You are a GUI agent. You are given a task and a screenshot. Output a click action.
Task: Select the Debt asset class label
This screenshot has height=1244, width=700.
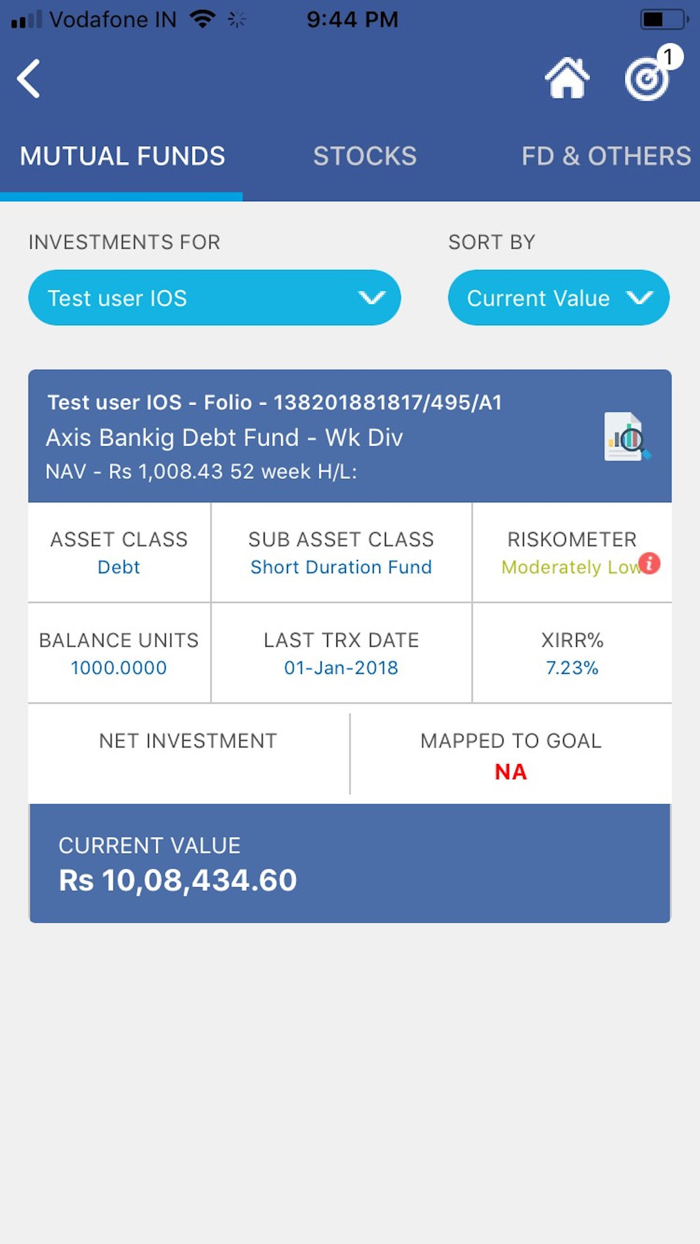[x=118, y=567]
